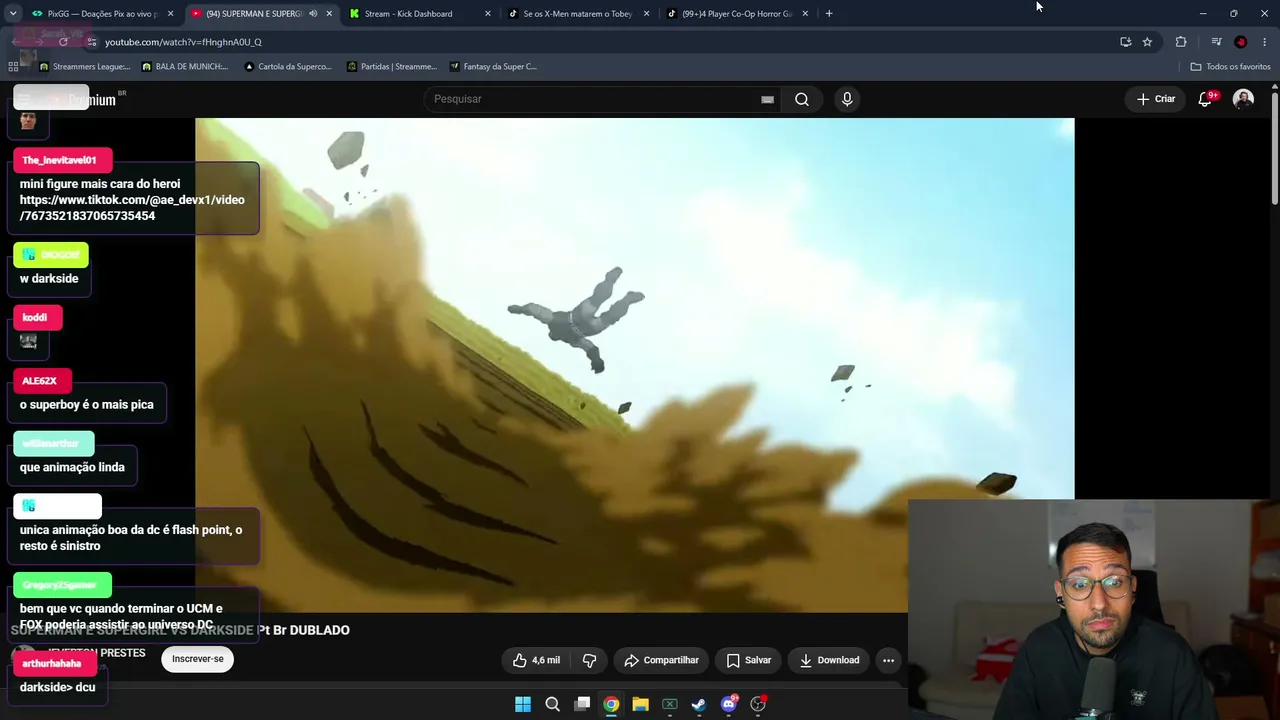This screenshot has height=720, width=1280.
Task: Click the arthurhahaha username in chat overlay
Action: [x=52, y=663]
